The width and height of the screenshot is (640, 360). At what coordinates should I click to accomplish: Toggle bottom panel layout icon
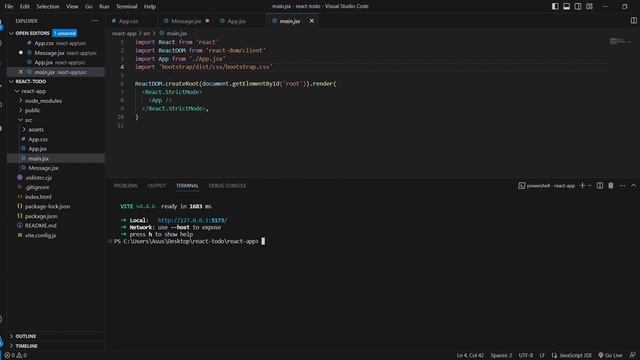tap(567, 7)
